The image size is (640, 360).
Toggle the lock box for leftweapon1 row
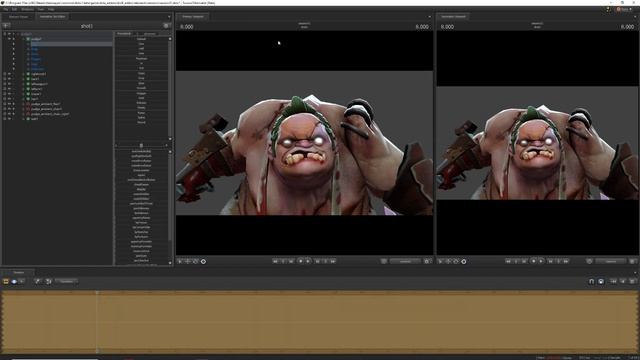[x=4, y=84]
